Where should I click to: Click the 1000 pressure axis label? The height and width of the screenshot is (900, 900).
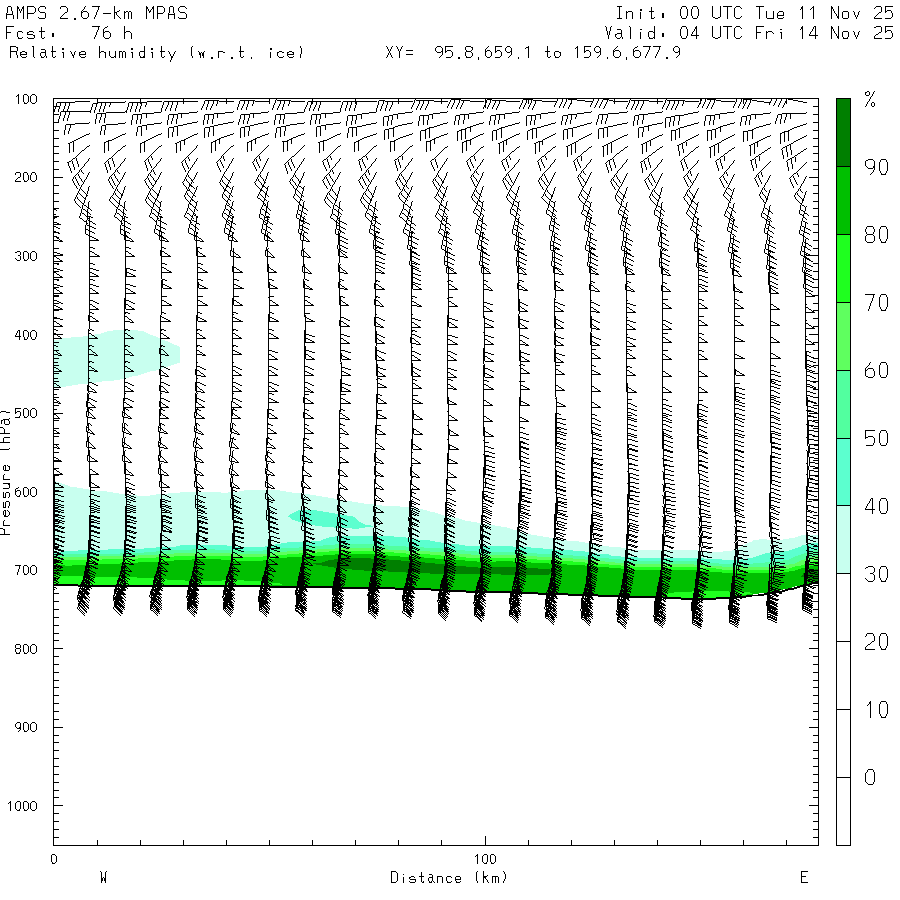coord(22,806)
